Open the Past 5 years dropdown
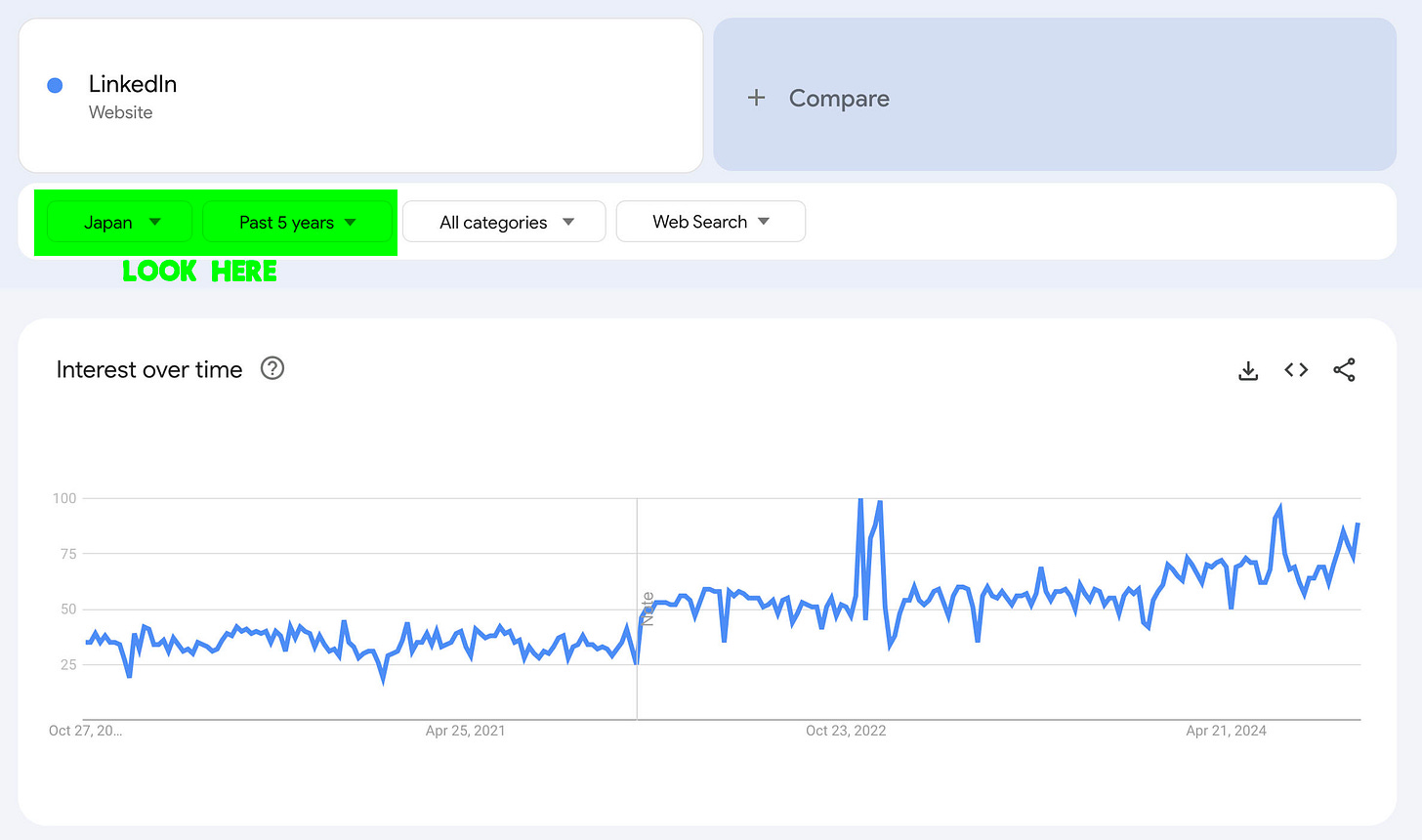The height and width of the screenshot is (840, 1422). (297, 222)
